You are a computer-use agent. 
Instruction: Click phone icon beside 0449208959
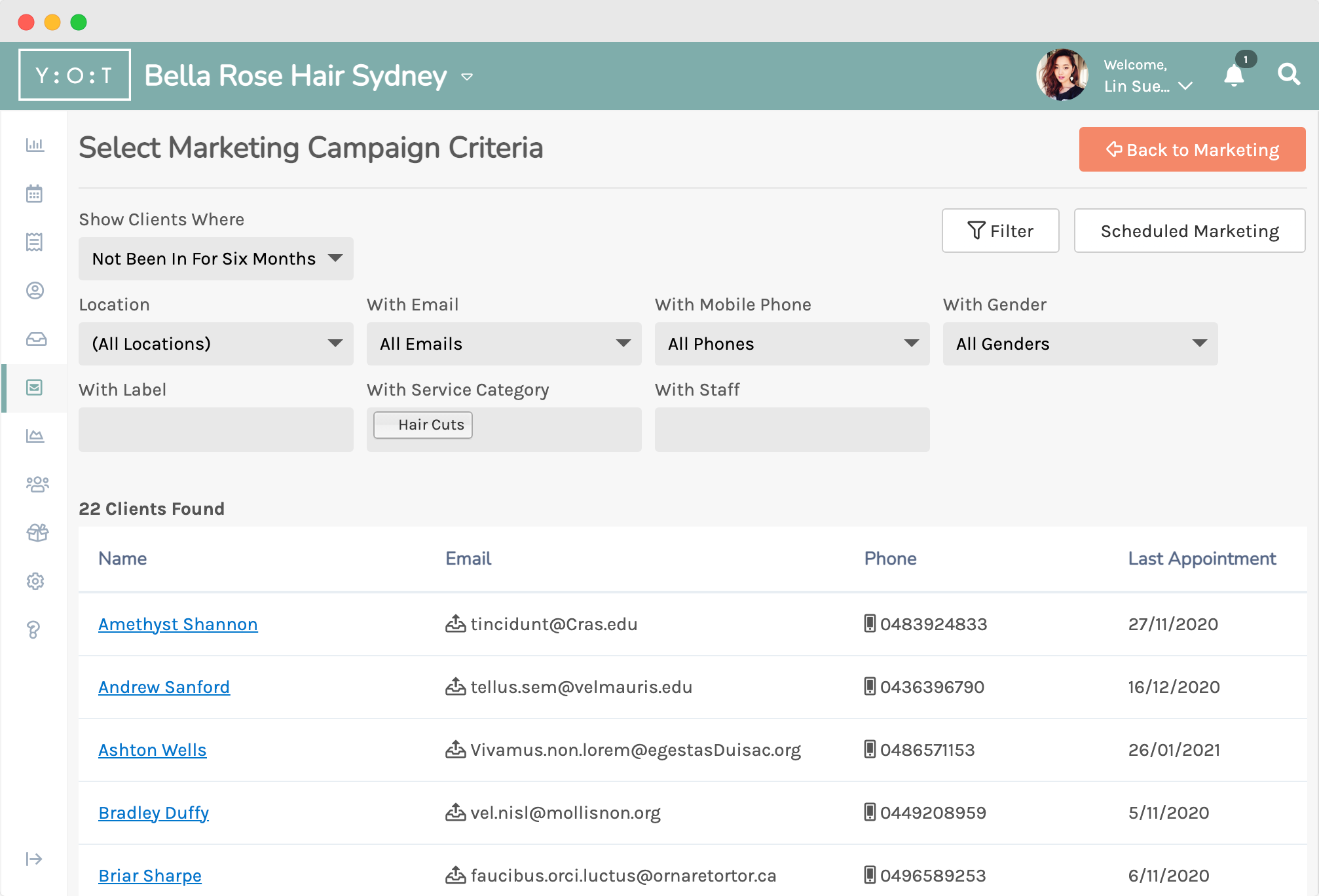click(870, 812)
